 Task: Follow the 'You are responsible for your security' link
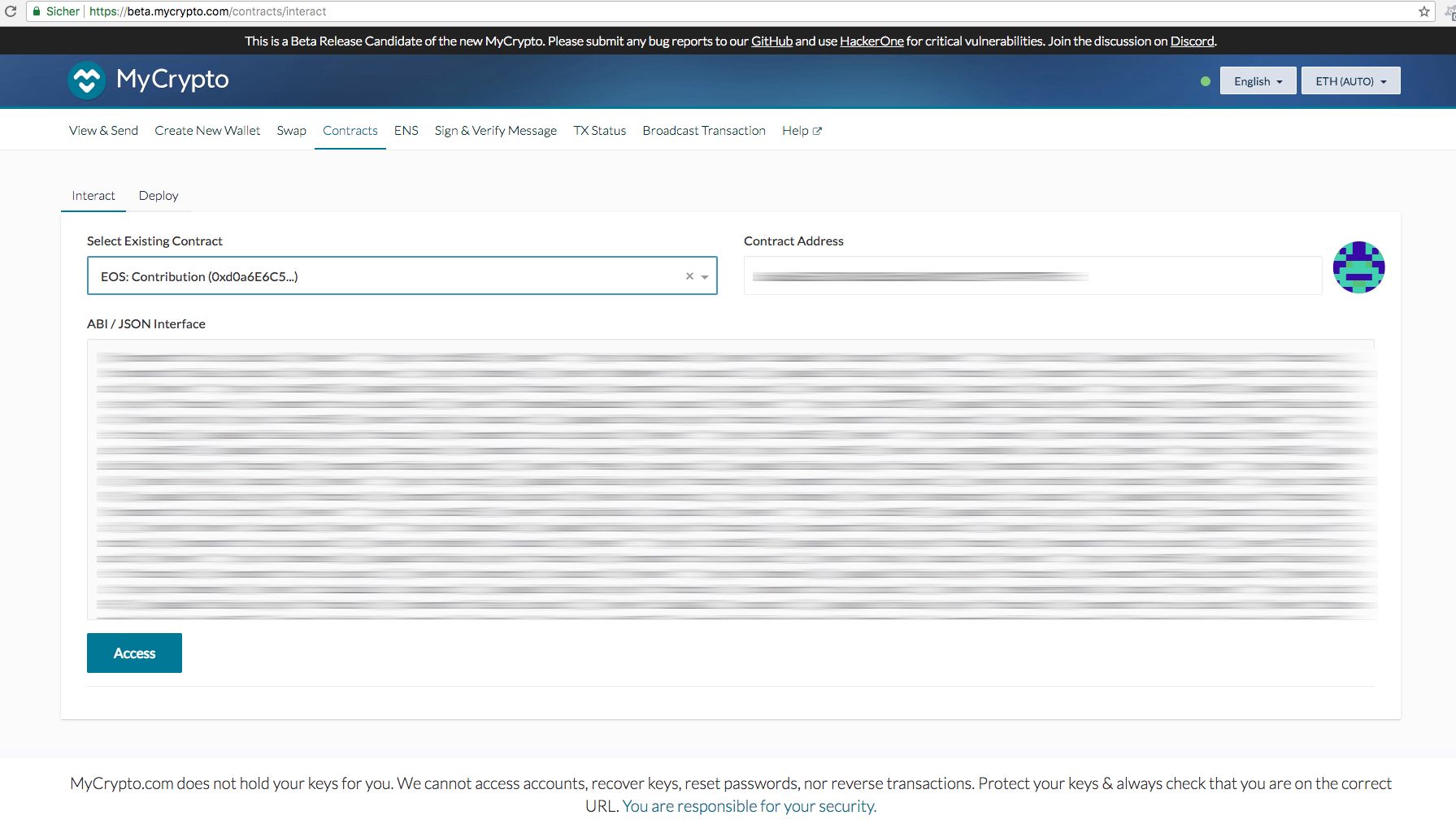click(x=750, y=806)
